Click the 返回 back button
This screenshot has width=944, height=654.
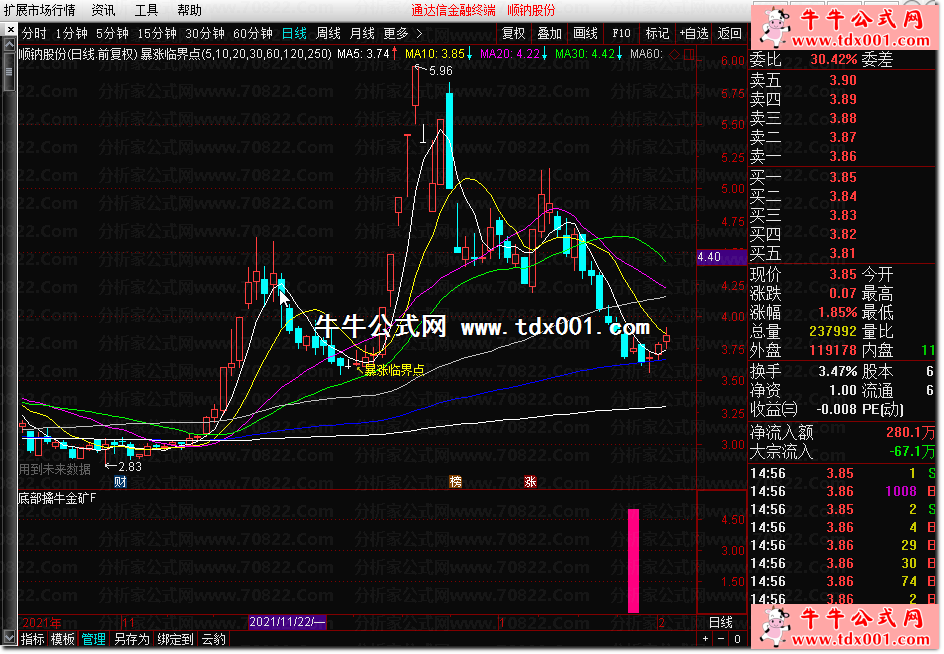coord(730,34)
